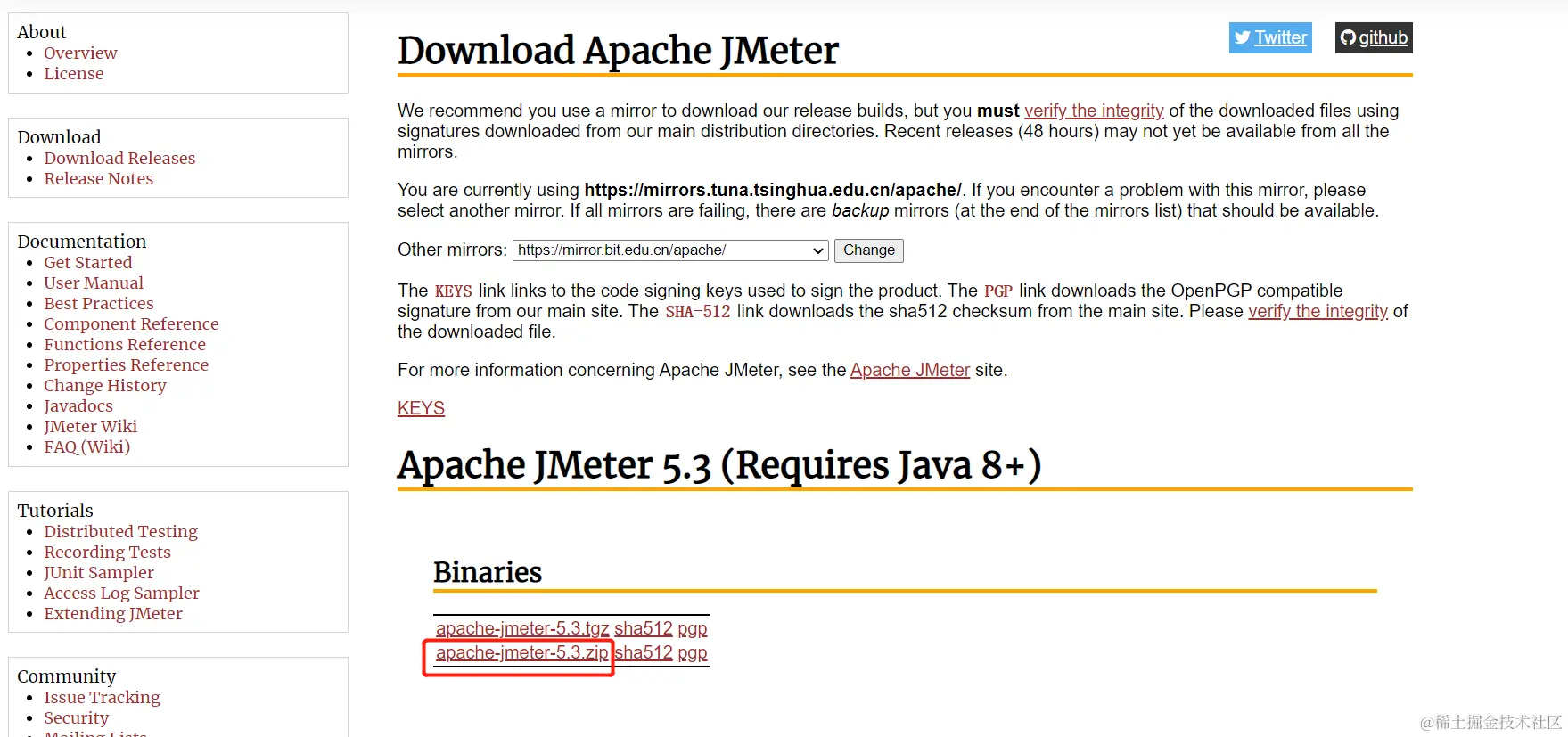Open the Change History link
Image resolution: width=1568 pixels, height=737 pixels.
point(105,385)
